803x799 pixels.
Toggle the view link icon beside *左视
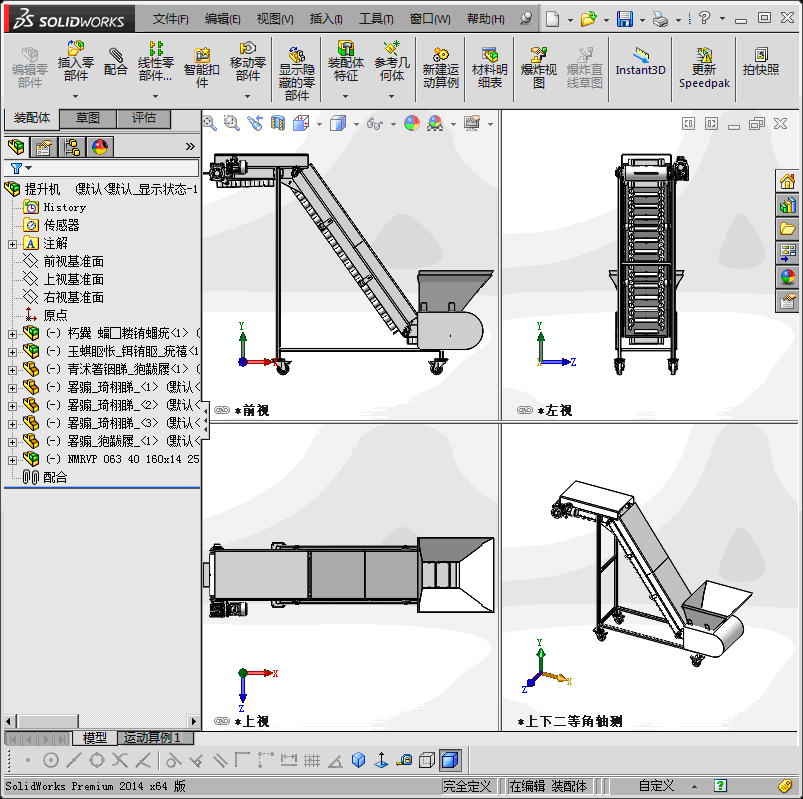(x=525, y=410)
